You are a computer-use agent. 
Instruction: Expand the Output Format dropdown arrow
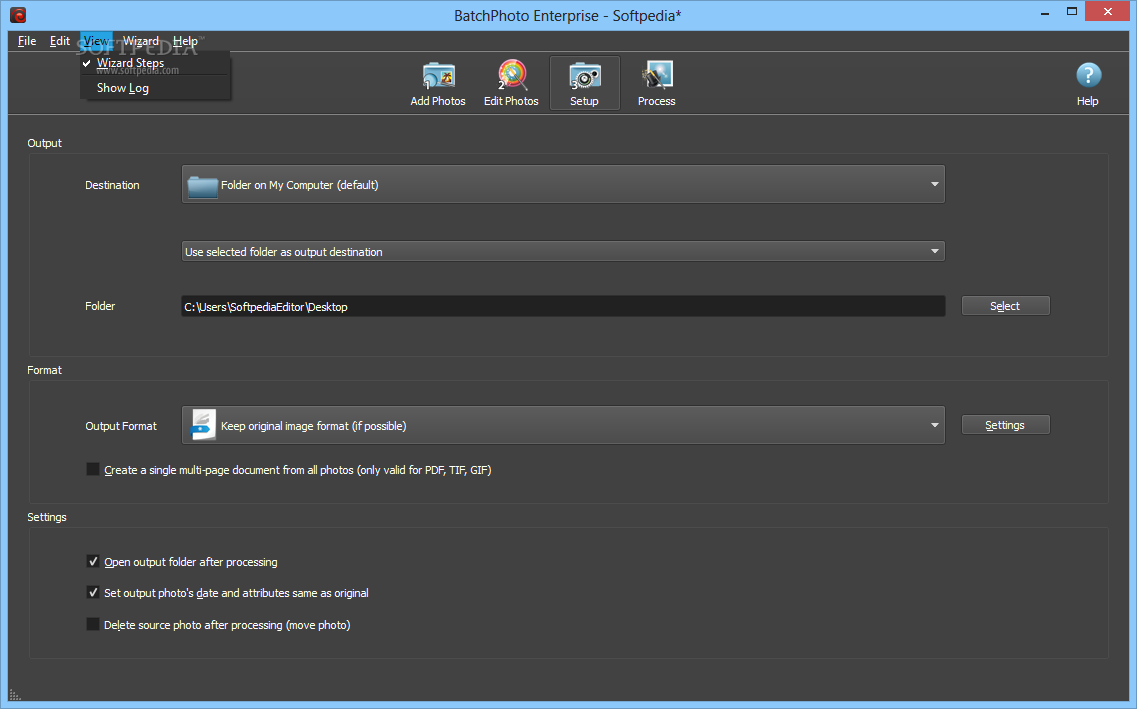coord(935,426)
